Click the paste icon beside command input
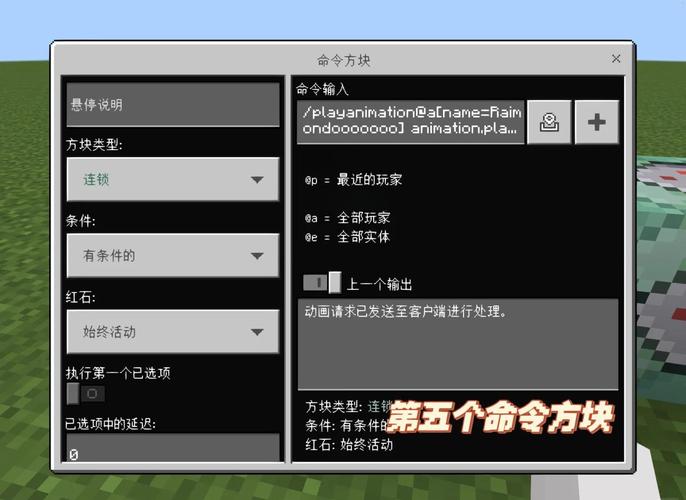This screenshot has height=500, width=686. [549, 122]
